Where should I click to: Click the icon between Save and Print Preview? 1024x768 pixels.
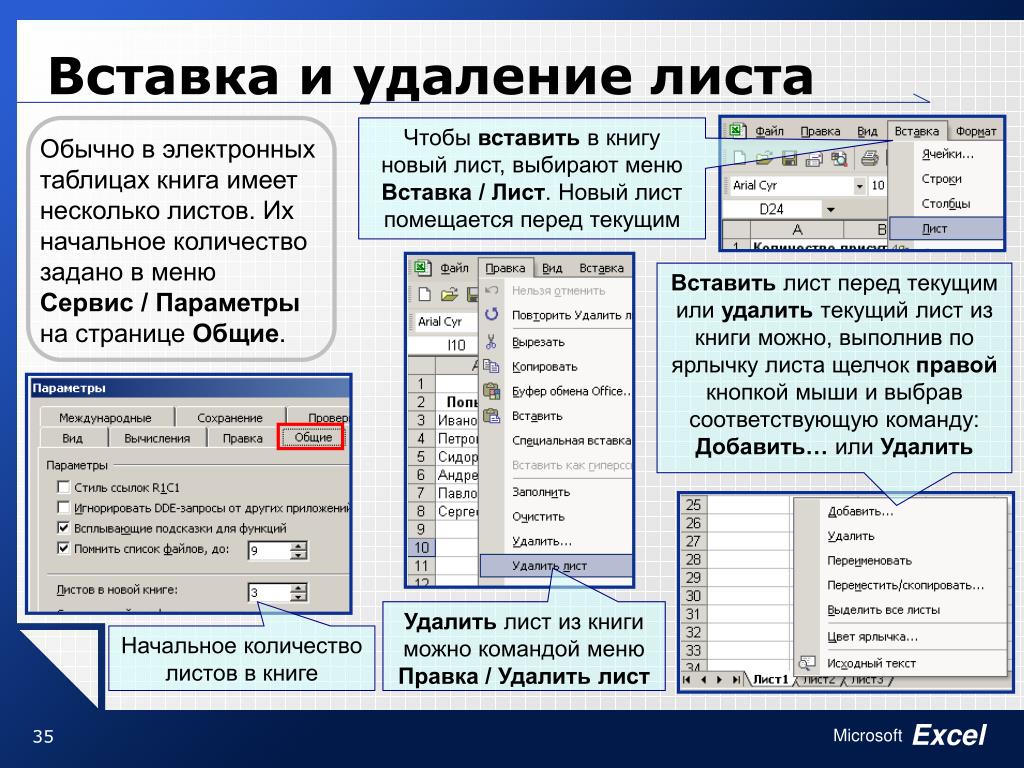coord(814,157)
